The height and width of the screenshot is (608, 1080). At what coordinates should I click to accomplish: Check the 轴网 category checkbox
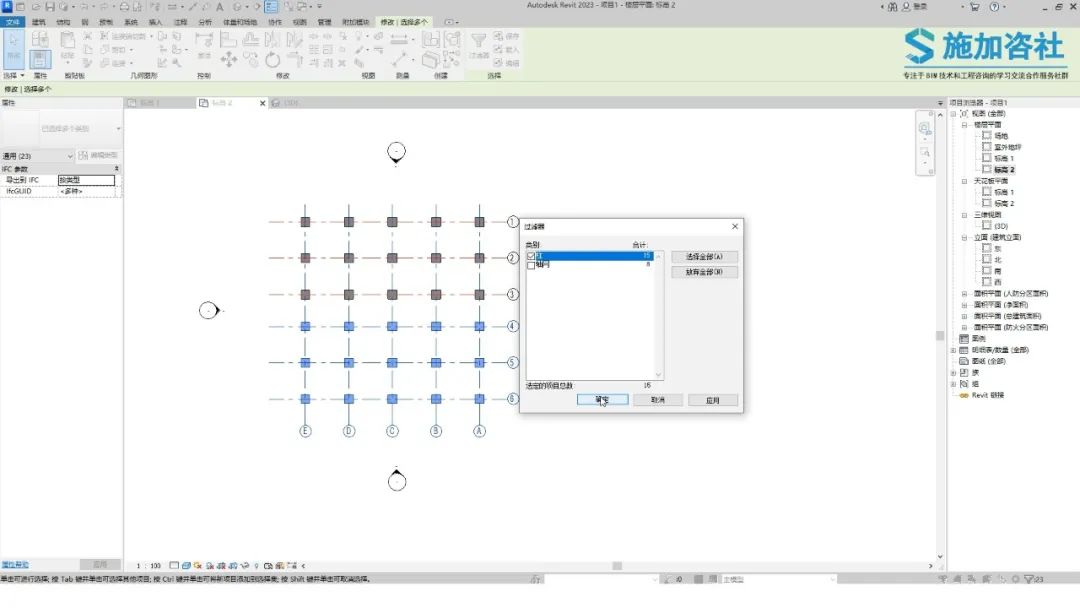530,265
